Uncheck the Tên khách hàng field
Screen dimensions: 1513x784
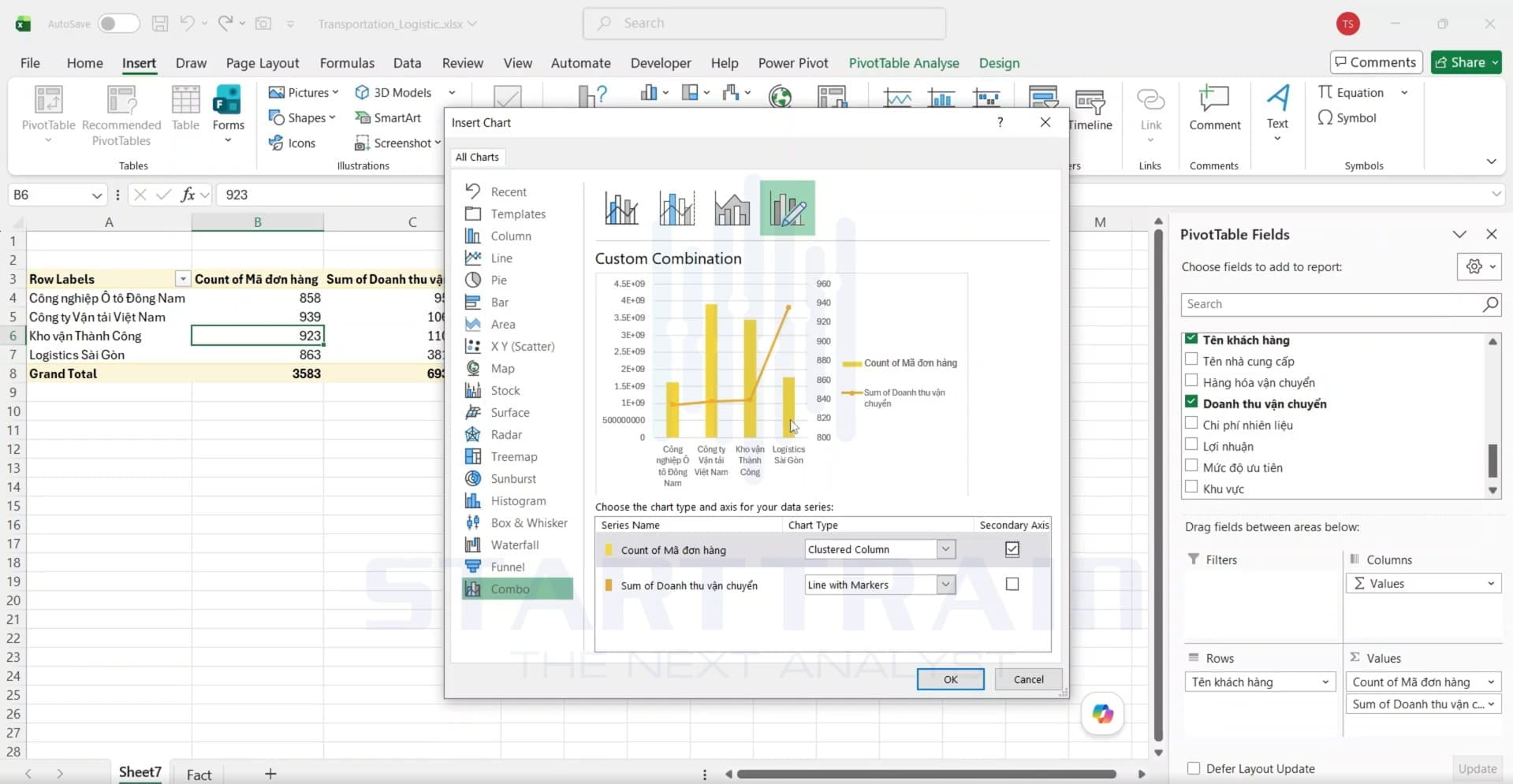(x=1191, y=339)
